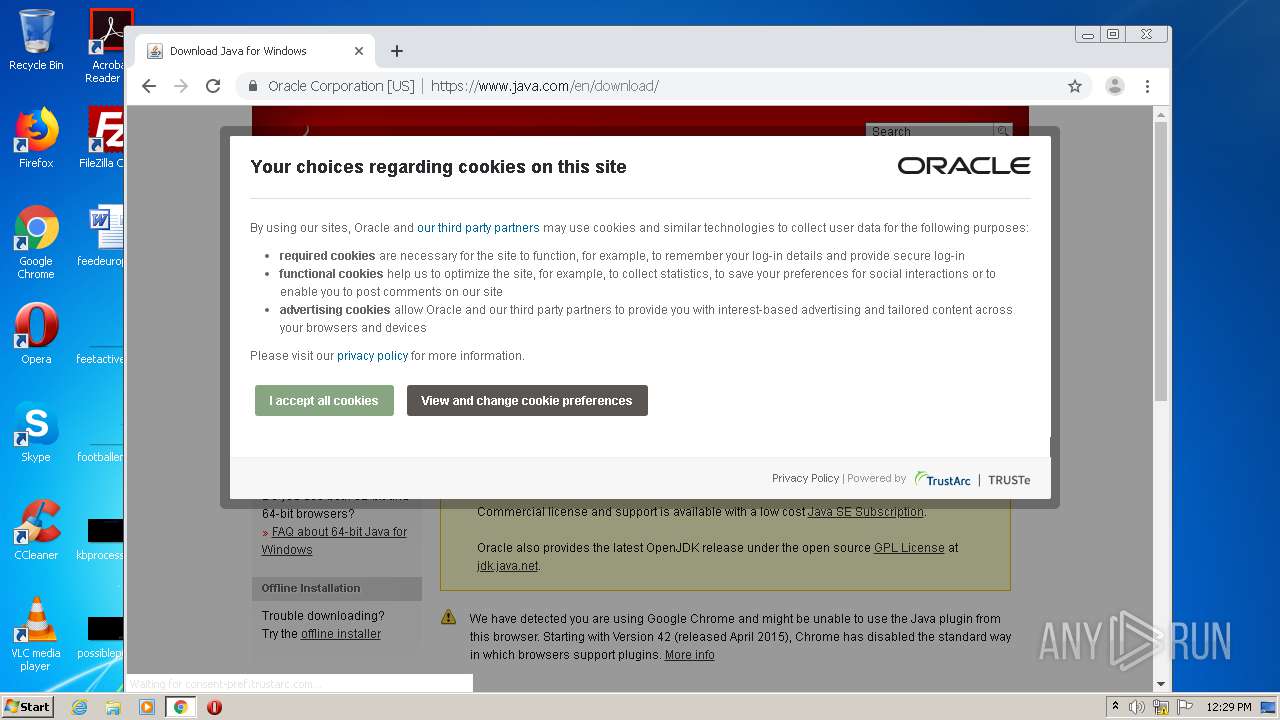This screenshot has width=1280, height=720.
Task: Open our third party partners link
Action: [x=478, y=228]
